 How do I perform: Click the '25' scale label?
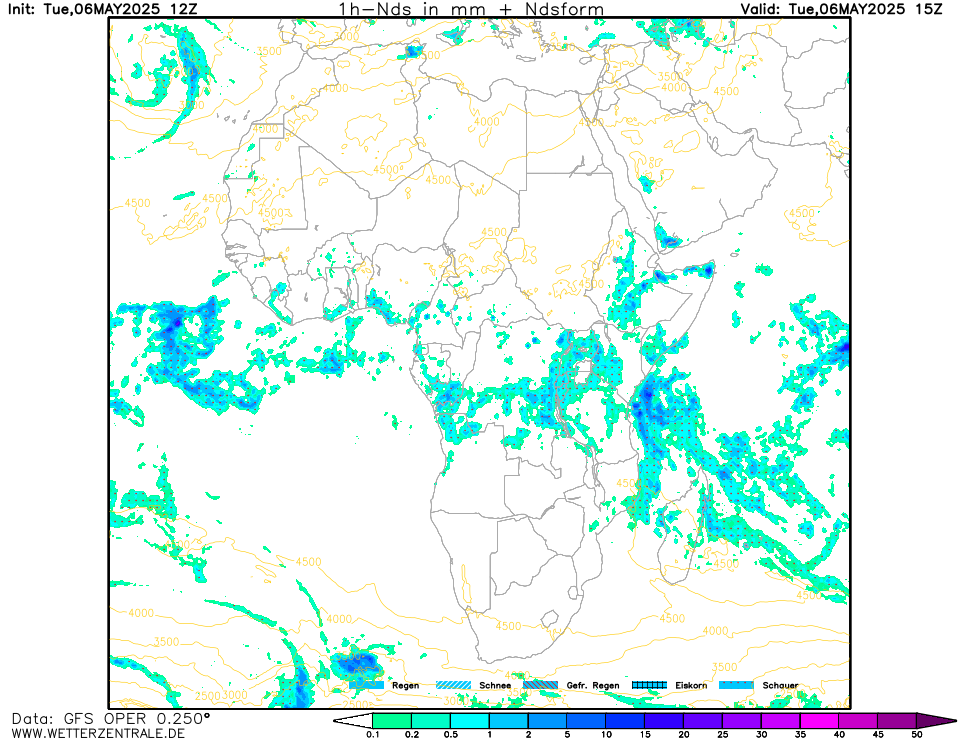point(722,735)
